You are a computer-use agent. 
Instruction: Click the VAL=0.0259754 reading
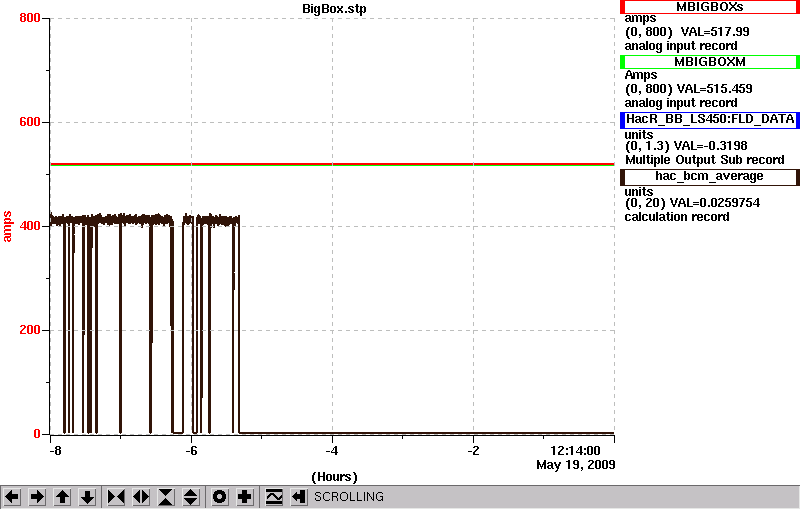(715, 203)
